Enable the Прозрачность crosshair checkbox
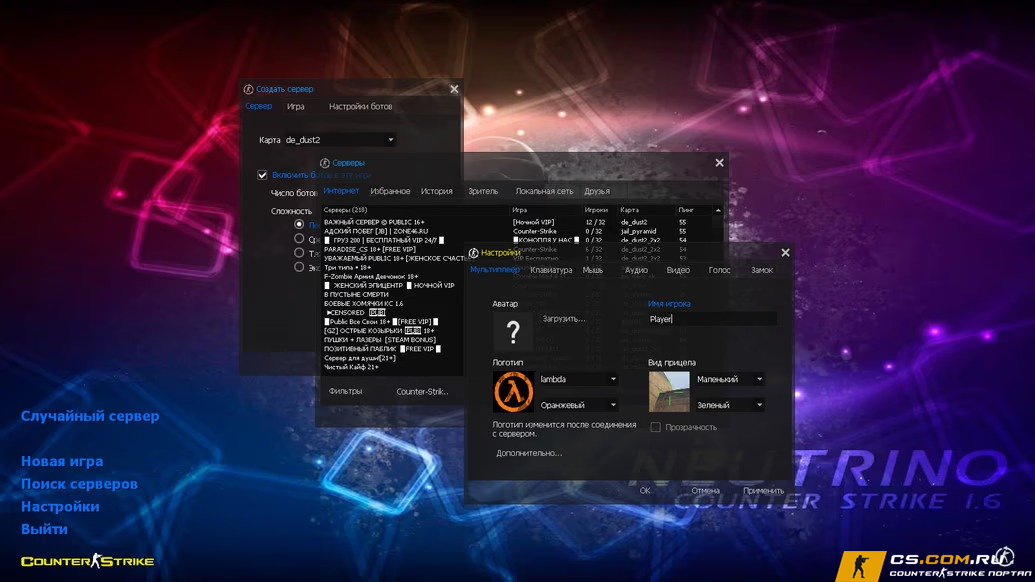Image resolution: width=1035 pixels, height=582 pixels. pos(655,427)
